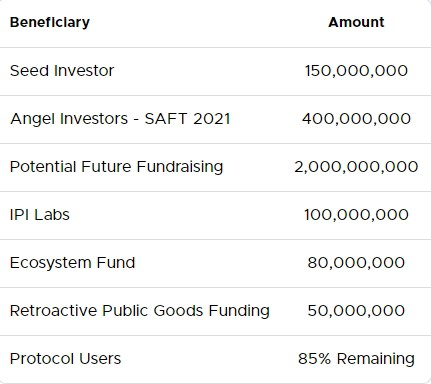The image size is (431, 384).
Task: Click the word SAFT in Angel row
Action: pos(165,119)
